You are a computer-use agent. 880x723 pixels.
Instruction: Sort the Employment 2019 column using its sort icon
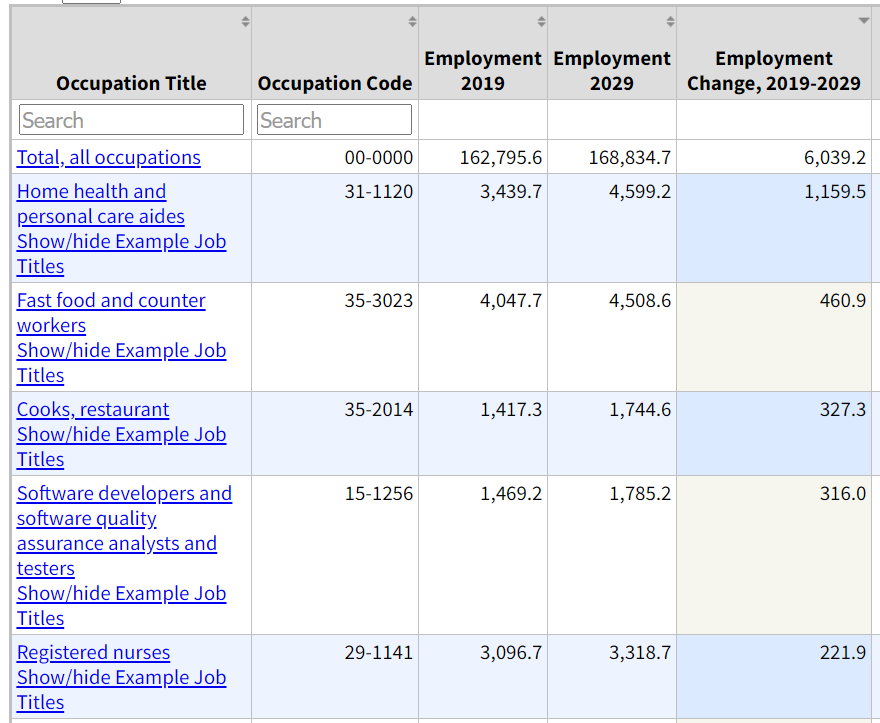click(540, 20)
